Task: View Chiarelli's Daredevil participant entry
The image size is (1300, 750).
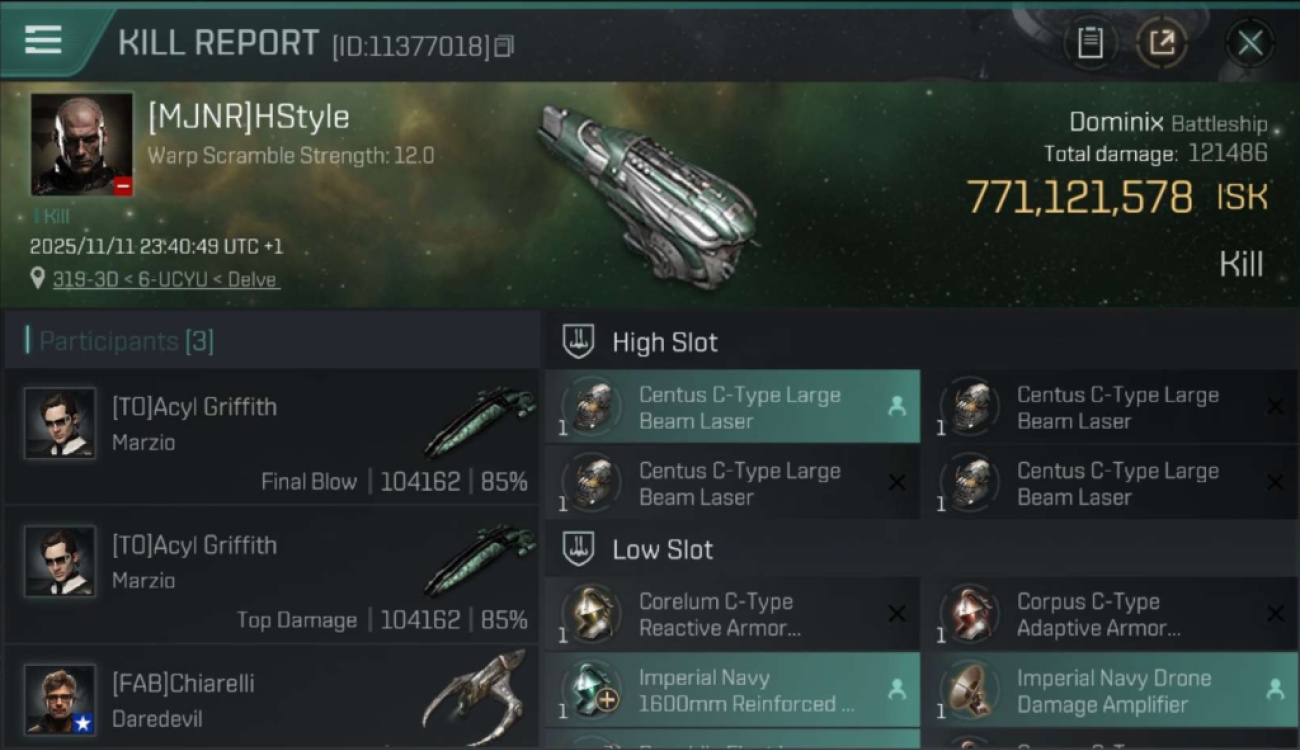Action: pyautogui.click(x=272, y=700)
